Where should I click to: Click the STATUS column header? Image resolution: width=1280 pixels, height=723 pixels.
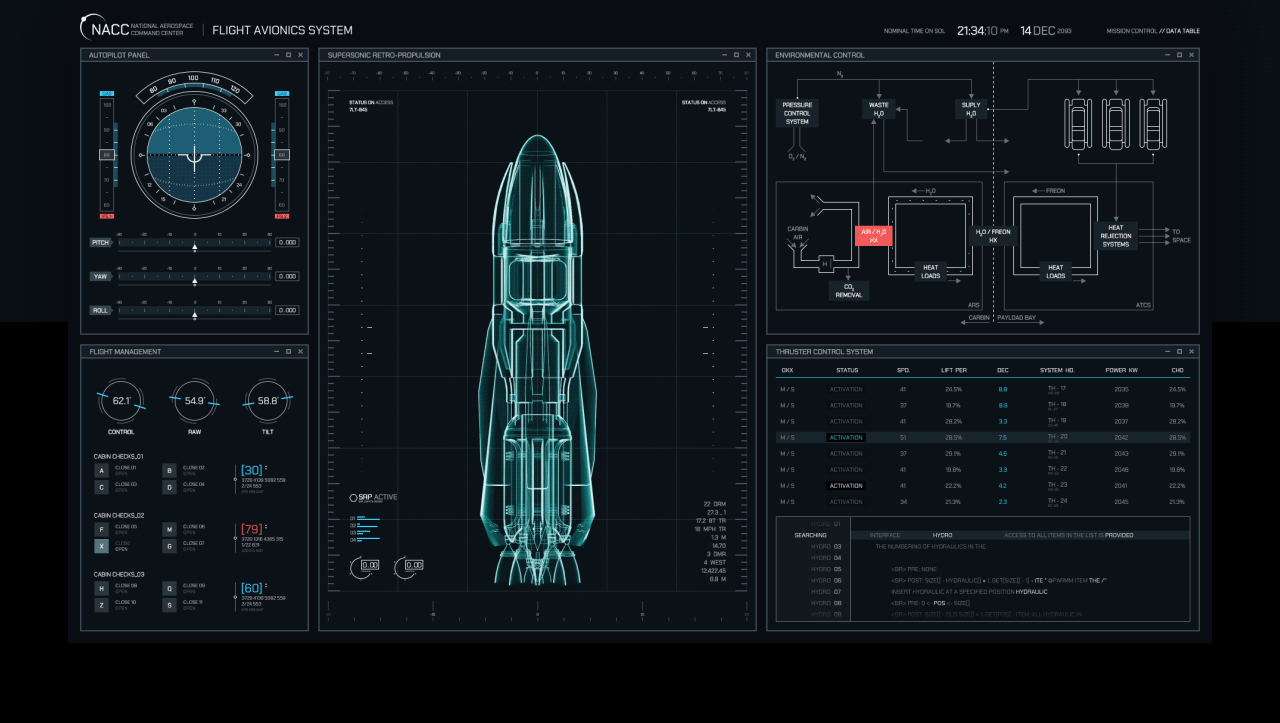pos(847,370)
